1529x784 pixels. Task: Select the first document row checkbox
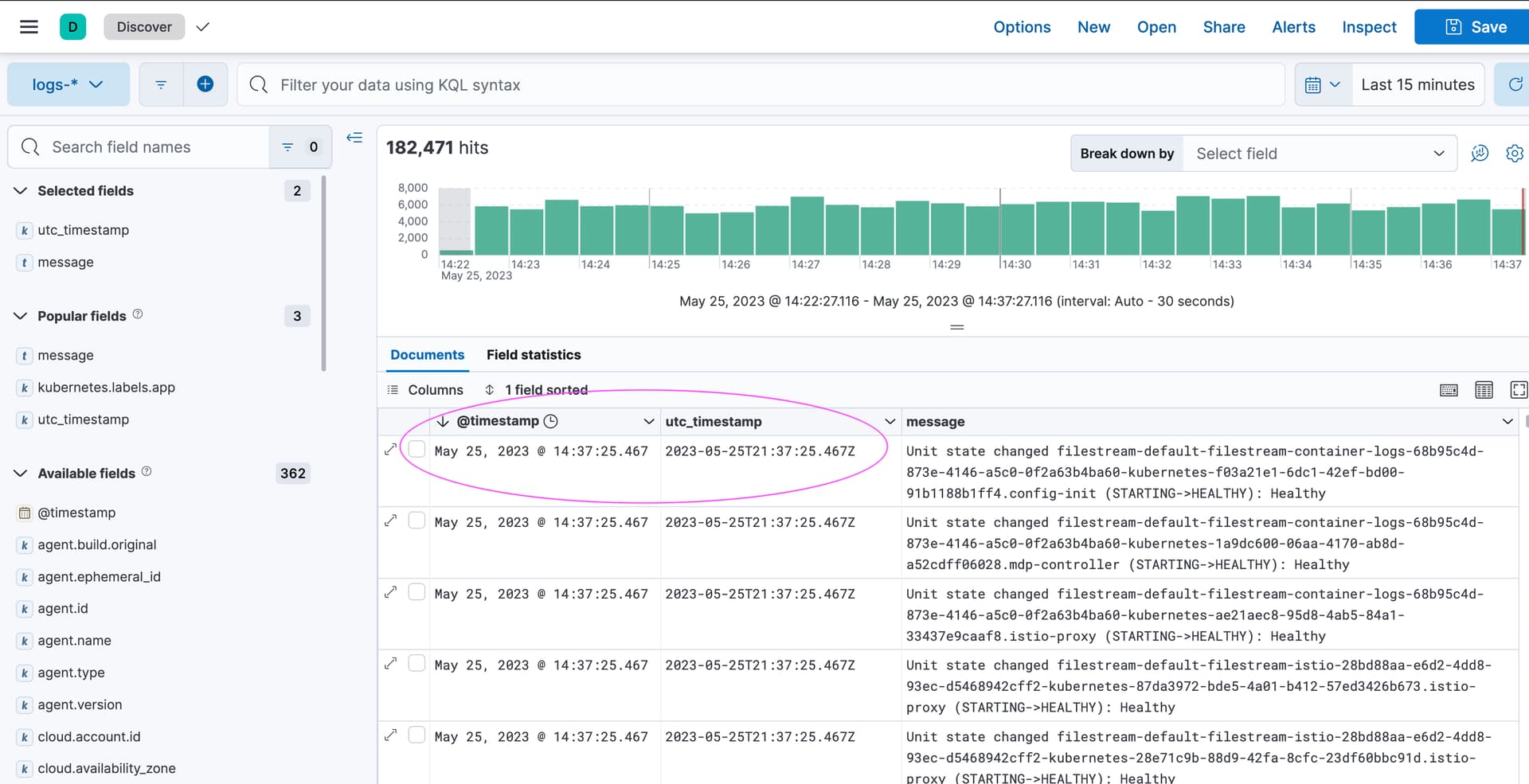pos(416,450)
